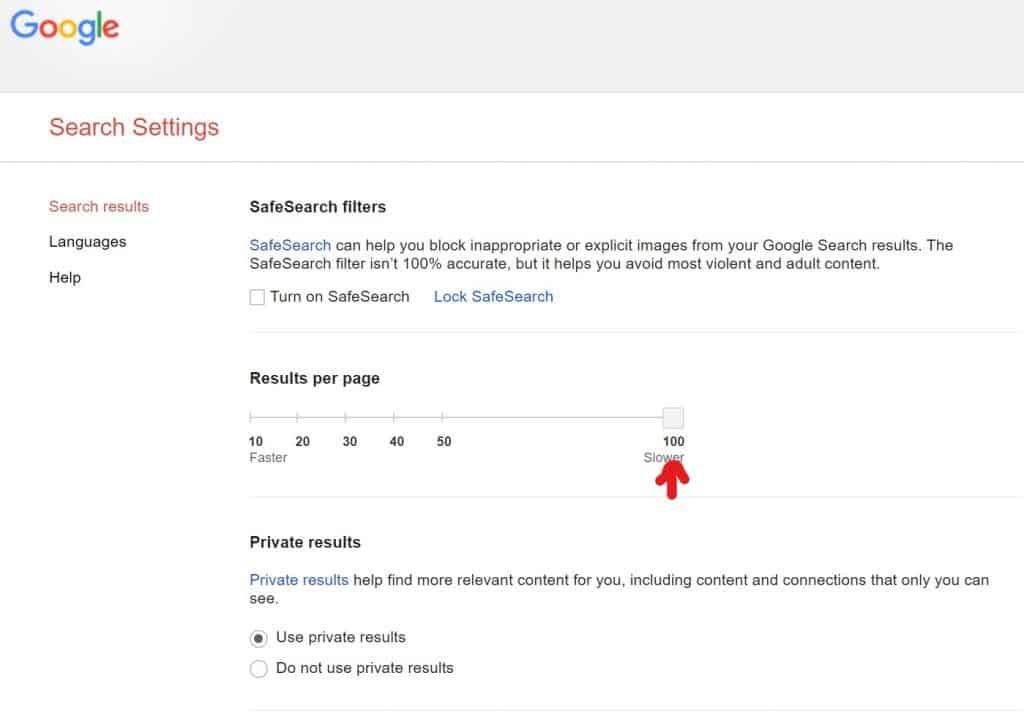Click the Search Settings page heading
Viewport: 1024px width, 725px height.
(134, 128)
